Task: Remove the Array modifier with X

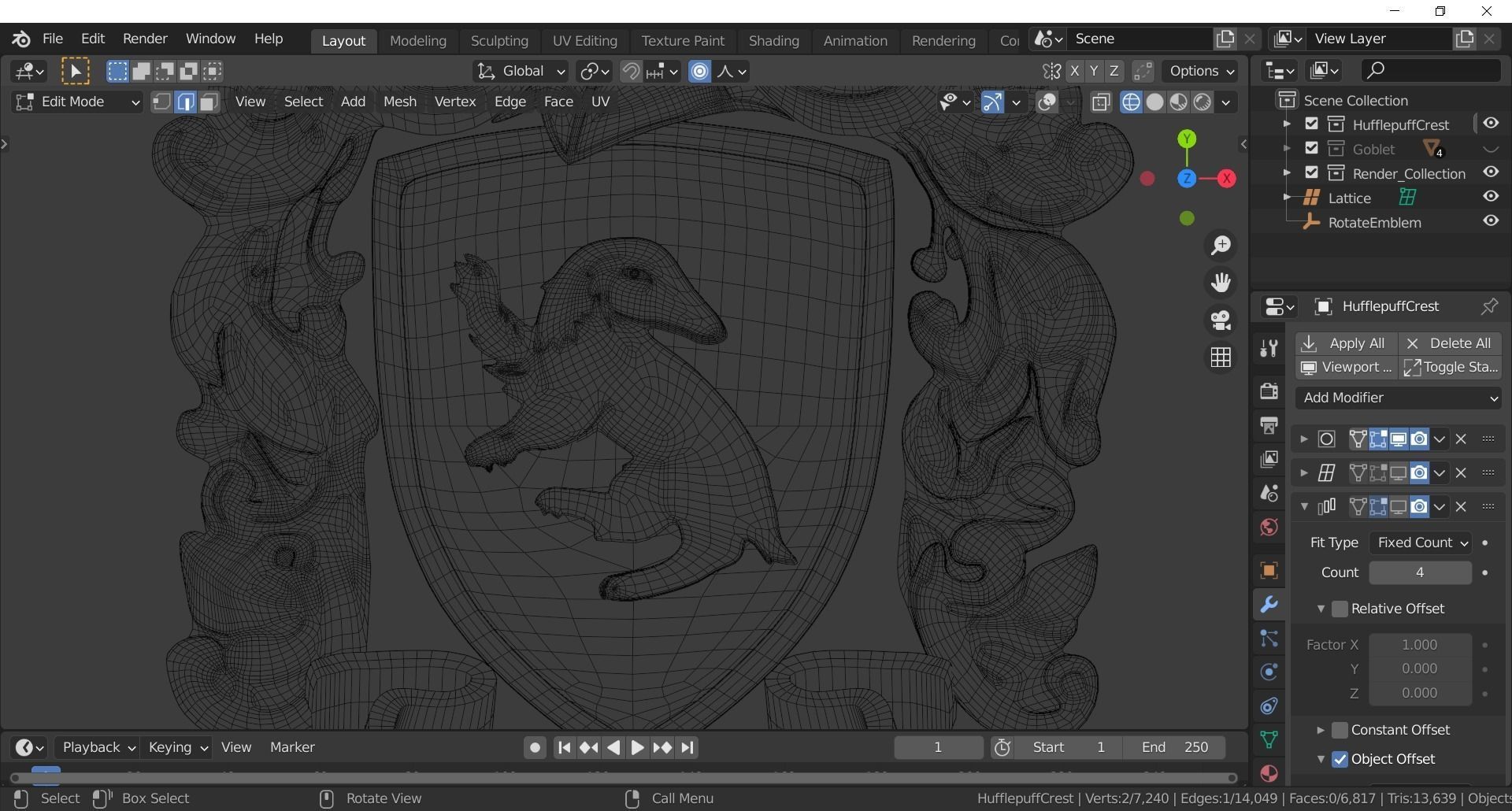Action: click(1461, 507)
